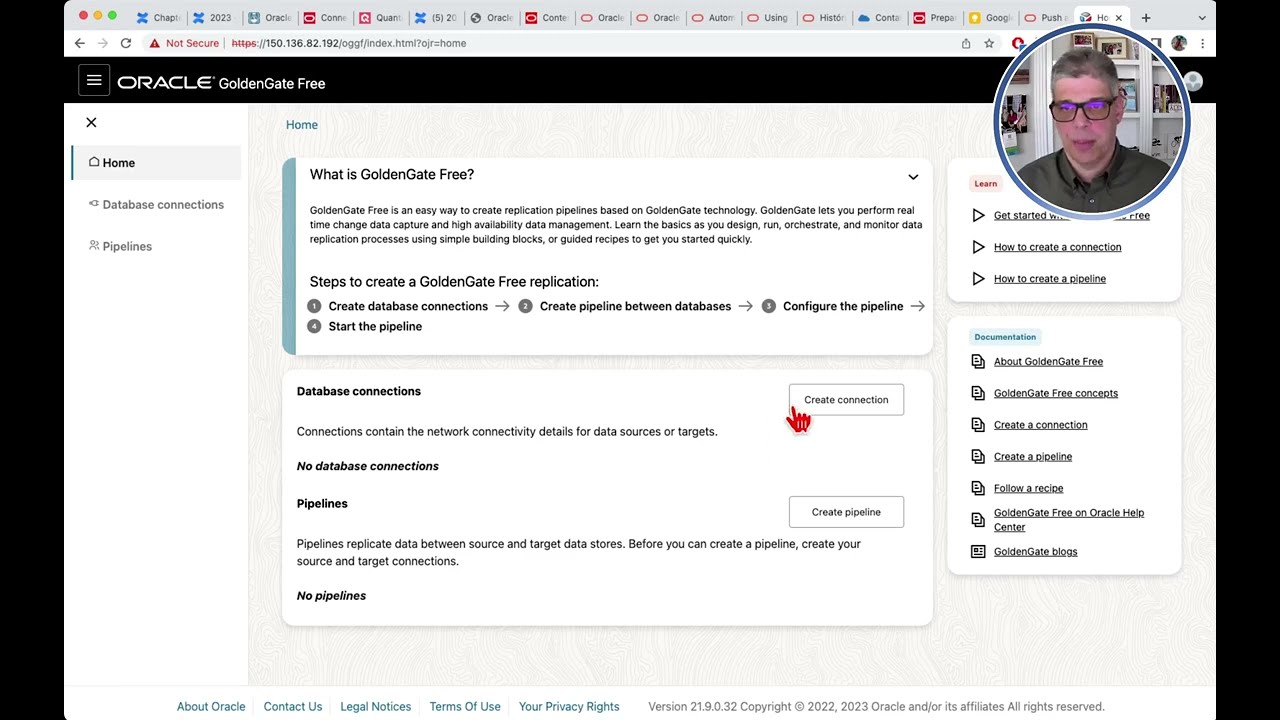Open the hamburger navigation menu
1280x720 pixels.
coord(94,82)
